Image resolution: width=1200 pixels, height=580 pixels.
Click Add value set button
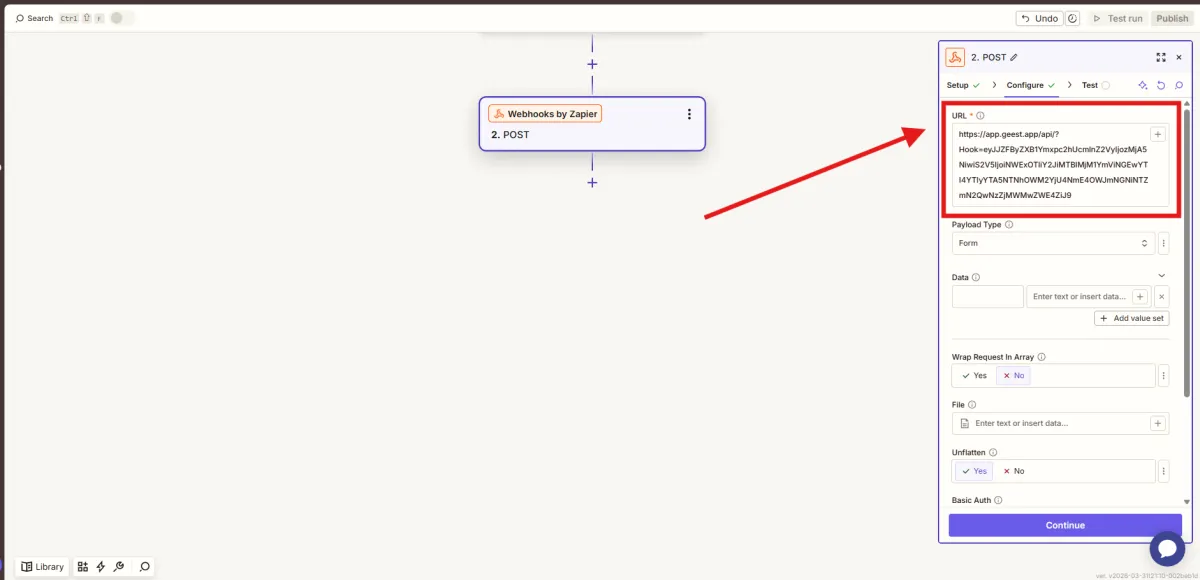[1132, 318]
